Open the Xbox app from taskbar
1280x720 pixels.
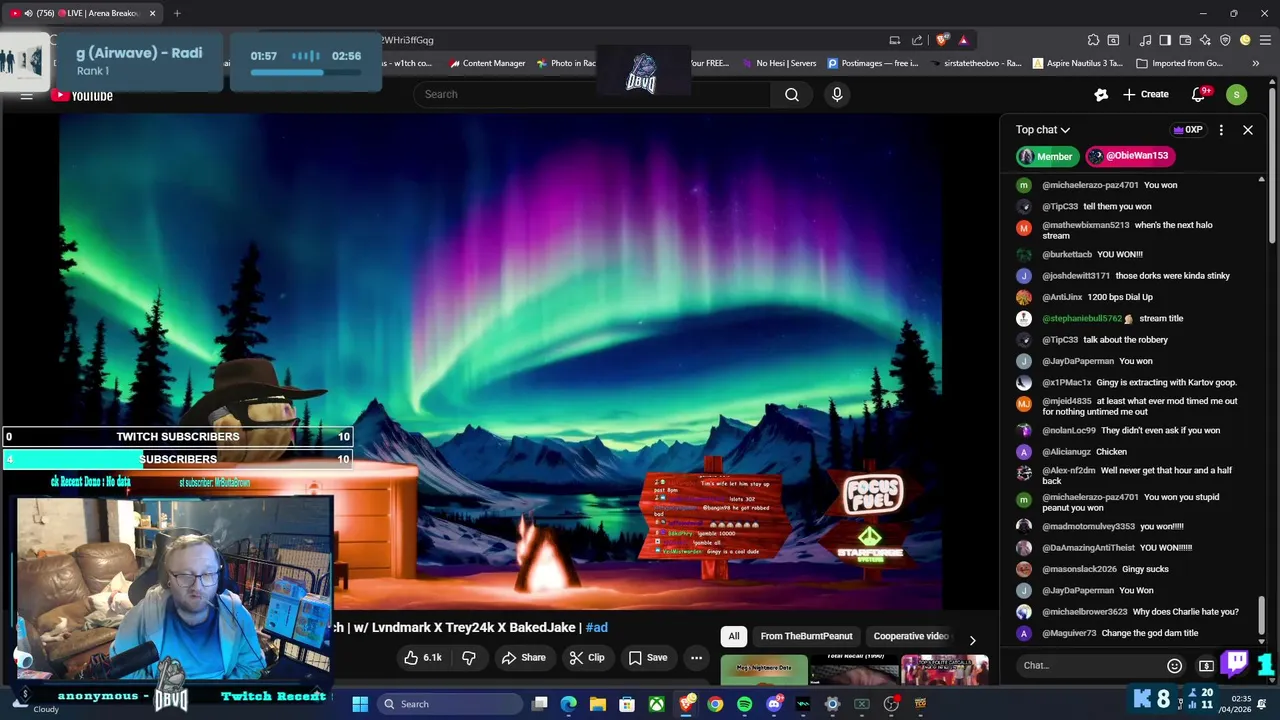(x=656, y=704)
